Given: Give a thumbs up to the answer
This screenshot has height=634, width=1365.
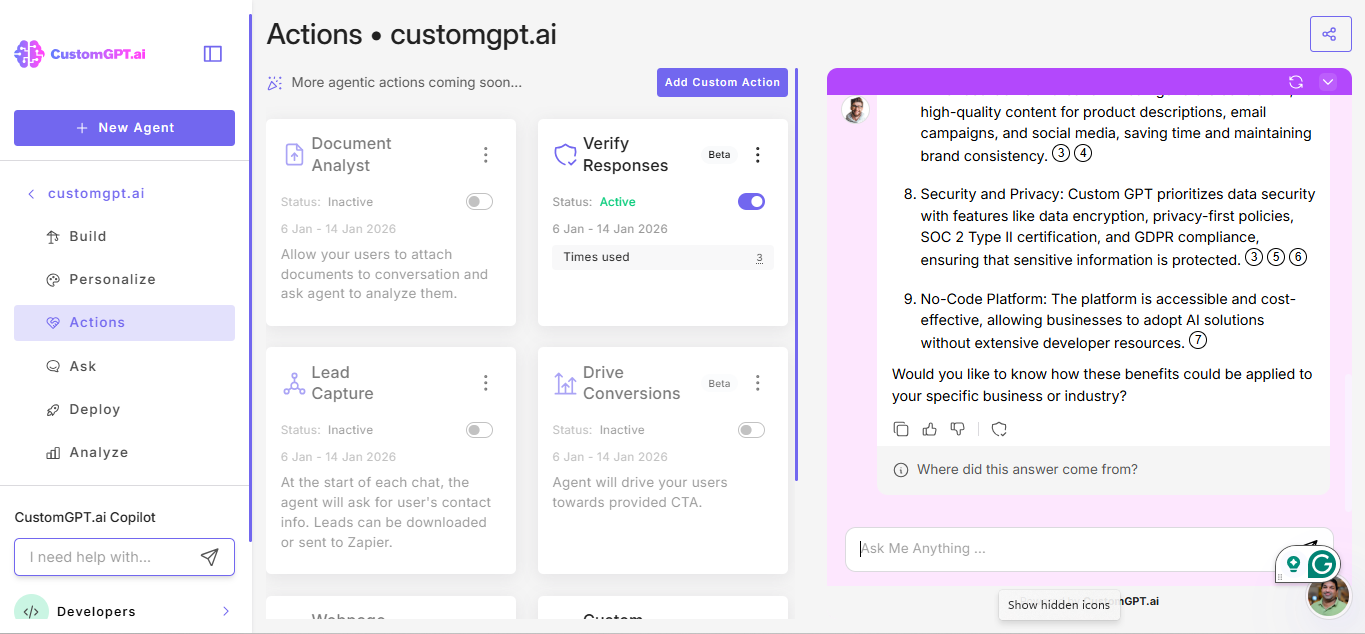Looking at the screenshot, I should 930,429.
